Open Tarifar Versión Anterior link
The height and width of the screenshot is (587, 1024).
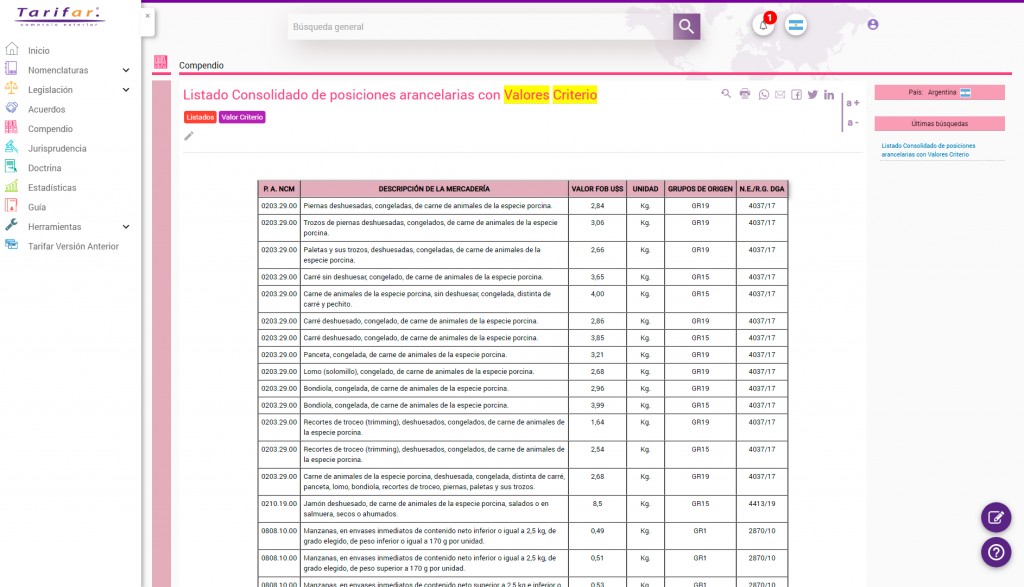click(73, 246)
